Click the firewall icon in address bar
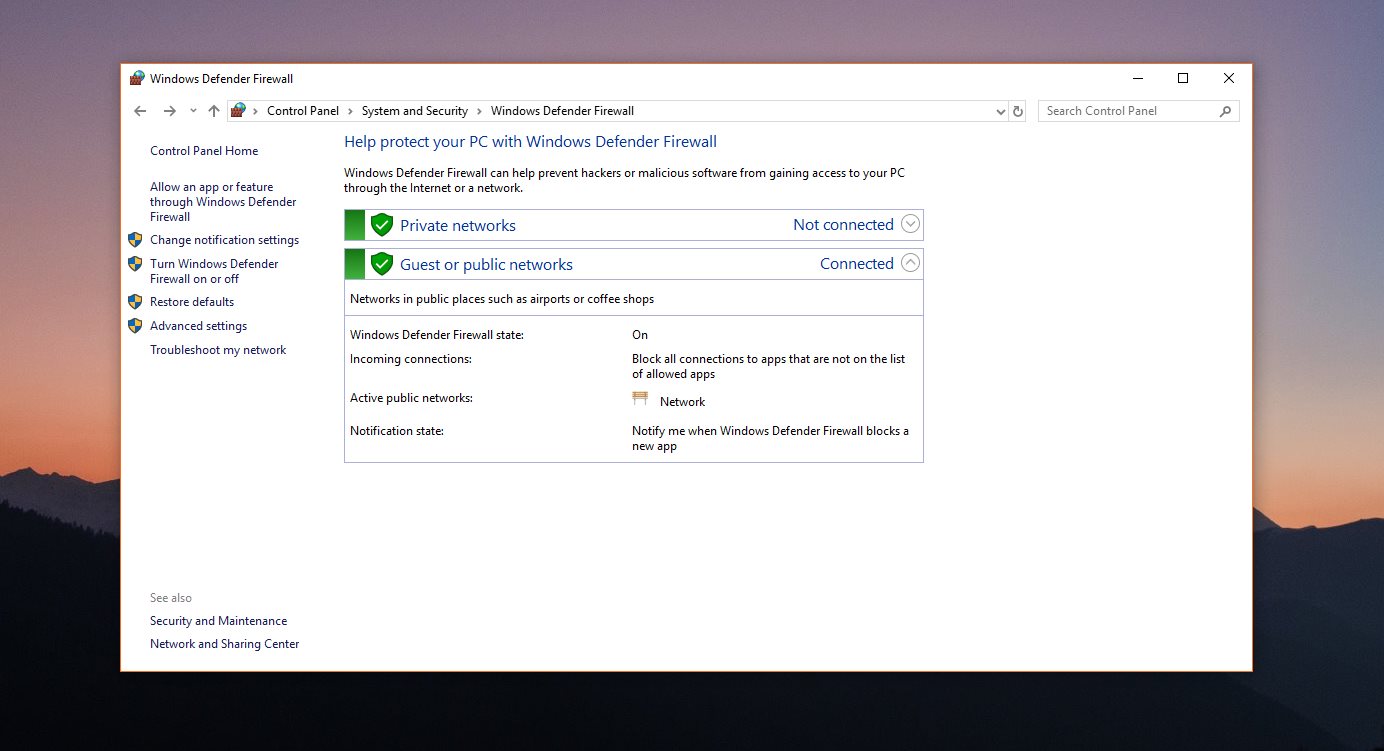The width and height of the screenshot is (1384, 751). [x=238, y=111]
